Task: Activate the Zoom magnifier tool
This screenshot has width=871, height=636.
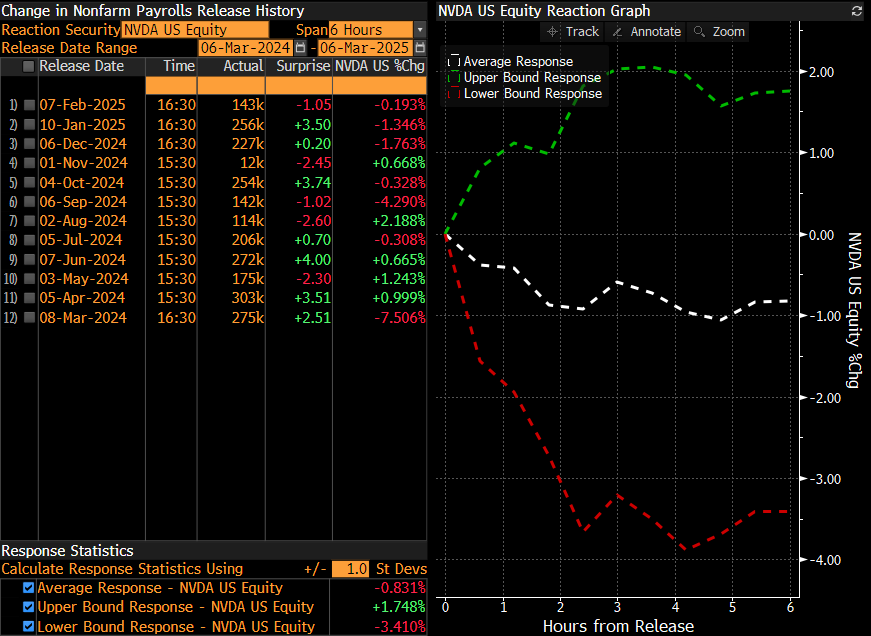Action: (x=719, y=32)
